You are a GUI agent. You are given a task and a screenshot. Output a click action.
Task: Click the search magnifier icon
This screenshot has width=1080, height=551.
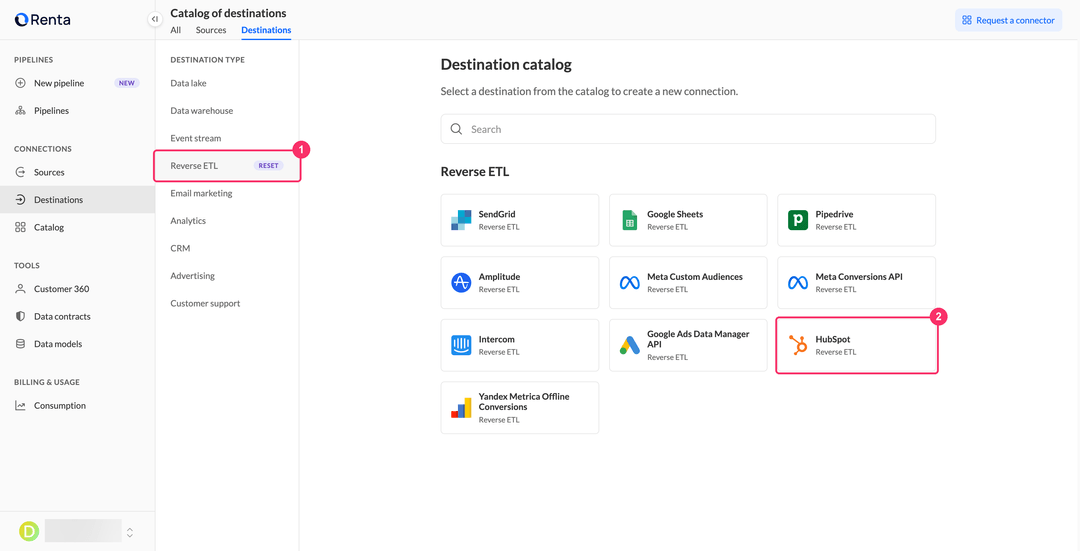coord(456,129)
